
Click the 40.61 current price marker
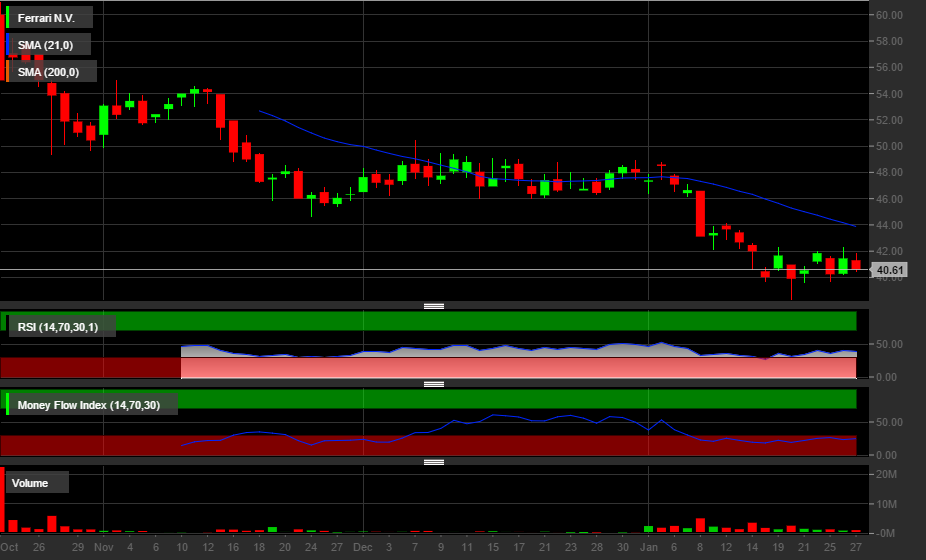[889, 270]
